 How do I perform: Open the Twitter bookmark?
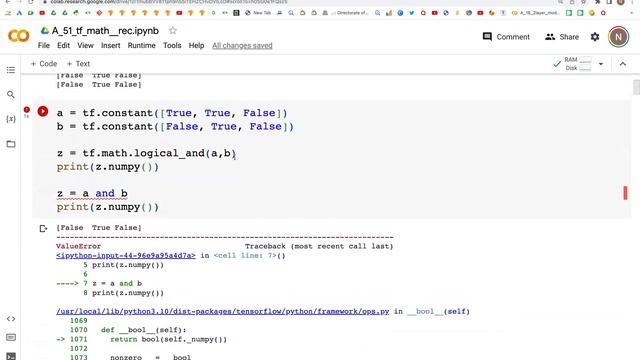point(411,13)
